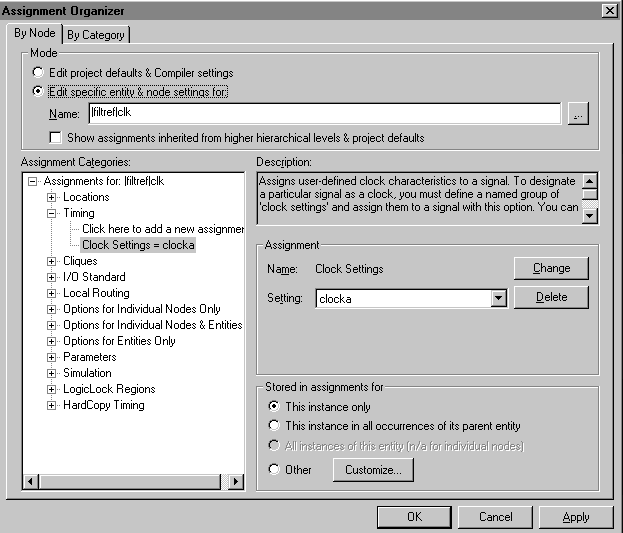Expand the Locations tree node

(x=52, y=197)
